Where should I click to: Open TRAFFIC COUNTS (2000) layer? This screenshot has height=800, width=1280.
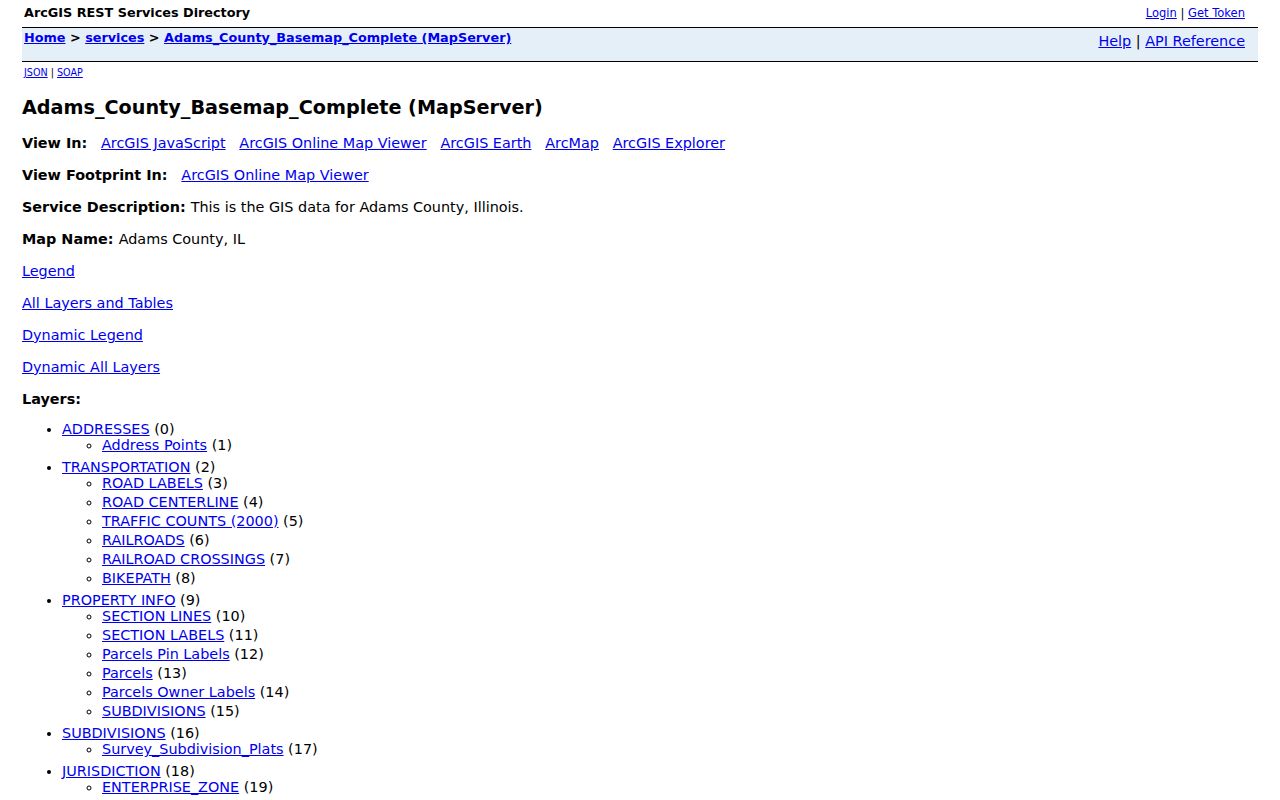[190, 521]
